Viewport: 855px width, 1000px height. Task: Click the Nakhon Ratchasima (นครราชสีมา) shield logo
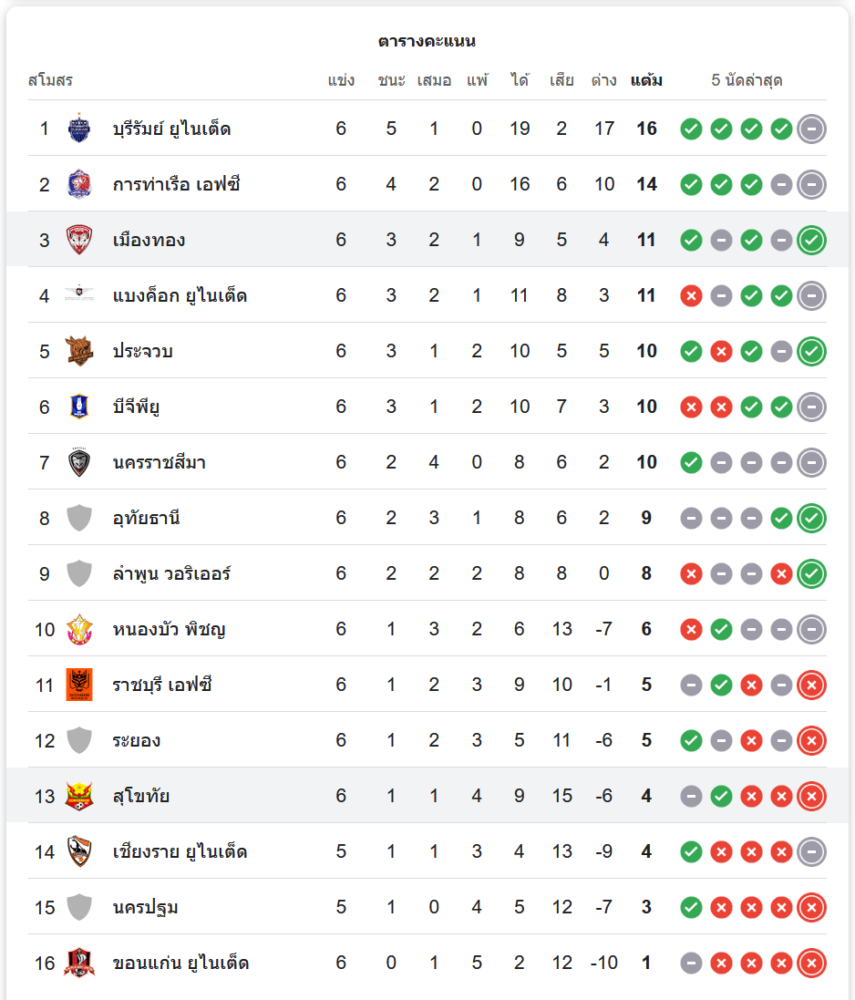(x=79, y=463)
